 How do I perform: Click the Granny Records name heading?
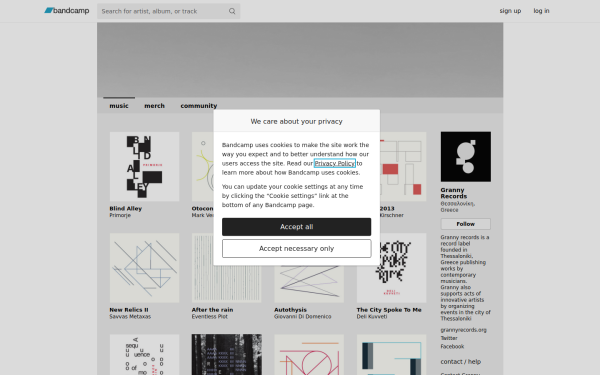click(453, 193)
